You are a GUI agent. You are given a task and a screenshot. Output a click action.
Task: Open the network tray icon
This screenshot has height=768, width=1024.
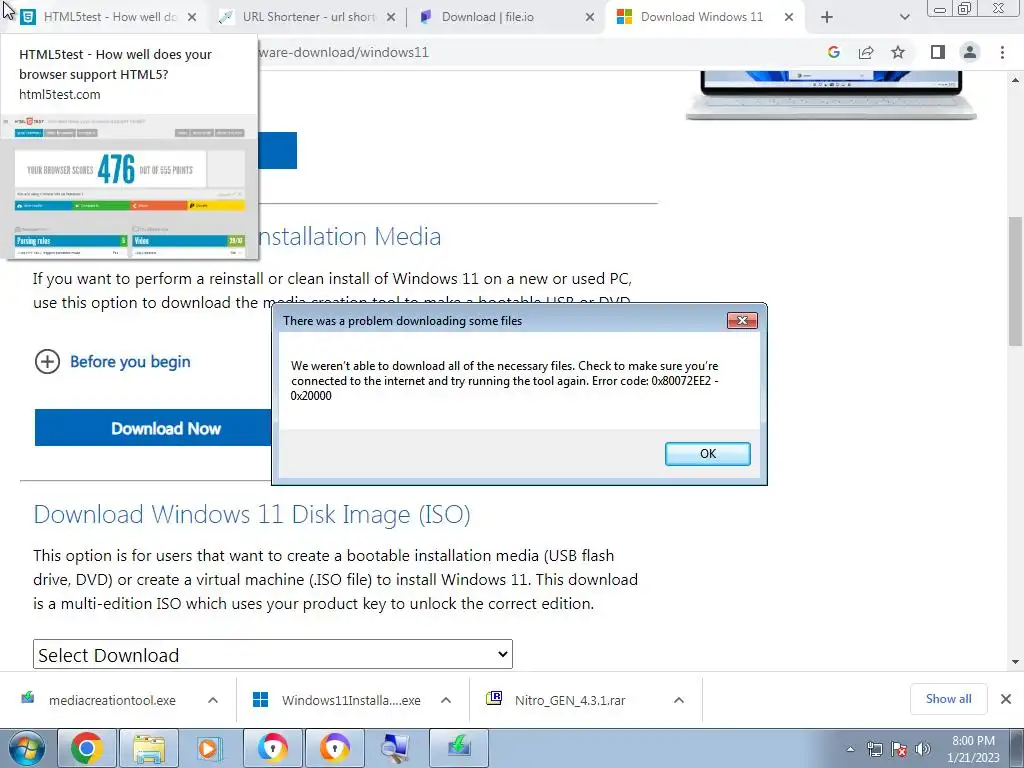coord(875,749)
